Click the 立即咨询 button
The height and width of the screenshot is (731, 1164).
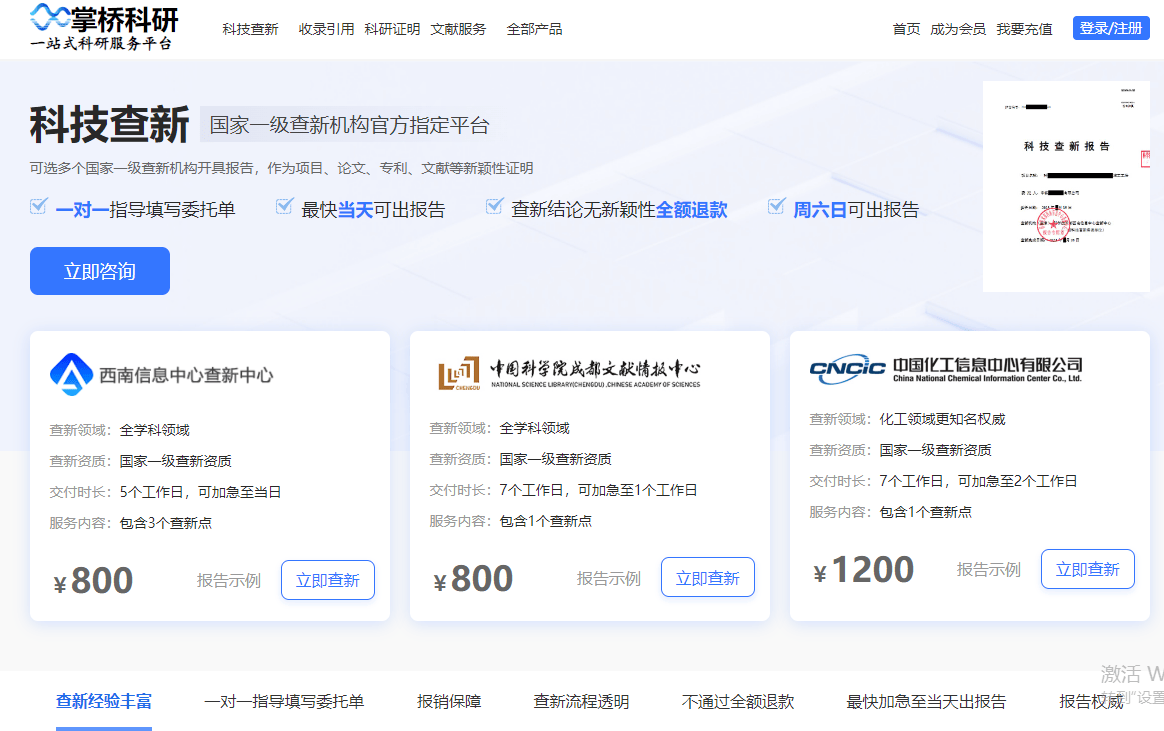click(99, 271)
